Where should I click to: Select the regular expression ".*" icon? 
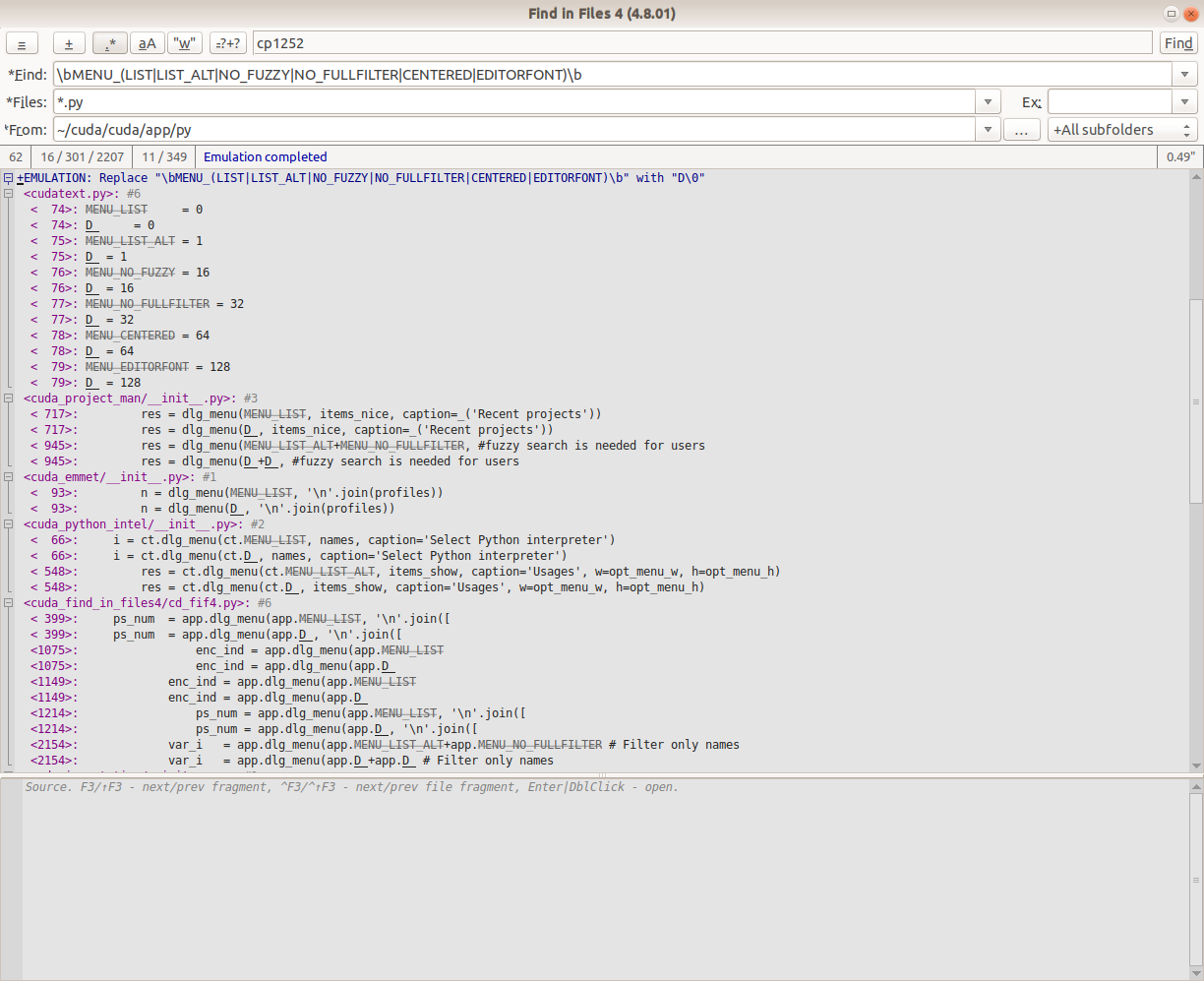(x=109, y=43)
